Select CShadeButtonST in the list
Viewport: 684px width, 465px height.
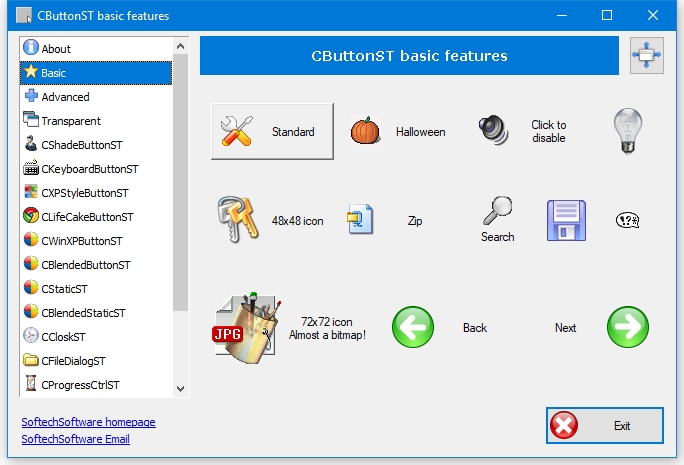pos(96,144)
